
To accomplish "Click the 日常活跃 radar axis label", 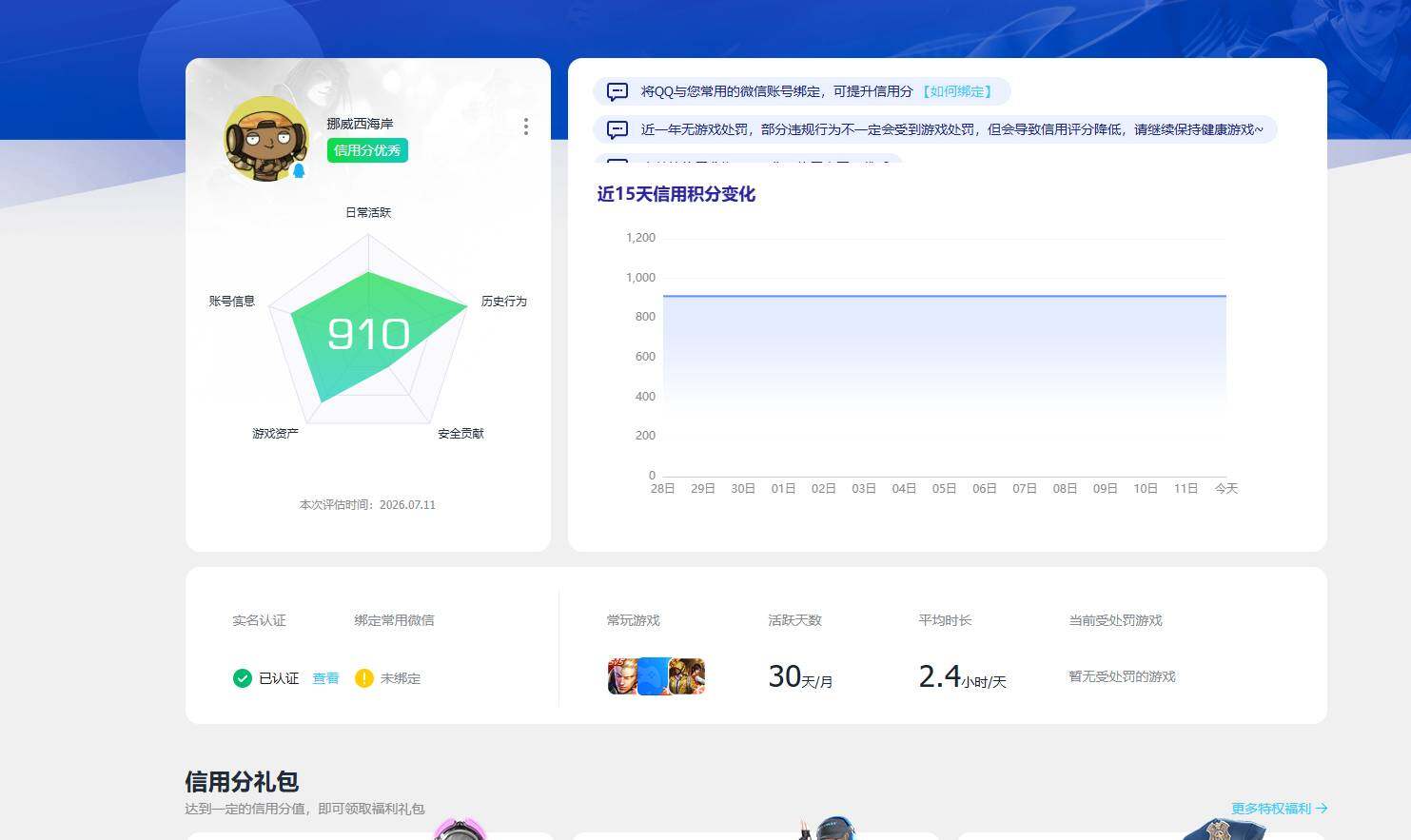I will [x=368, y=212].
